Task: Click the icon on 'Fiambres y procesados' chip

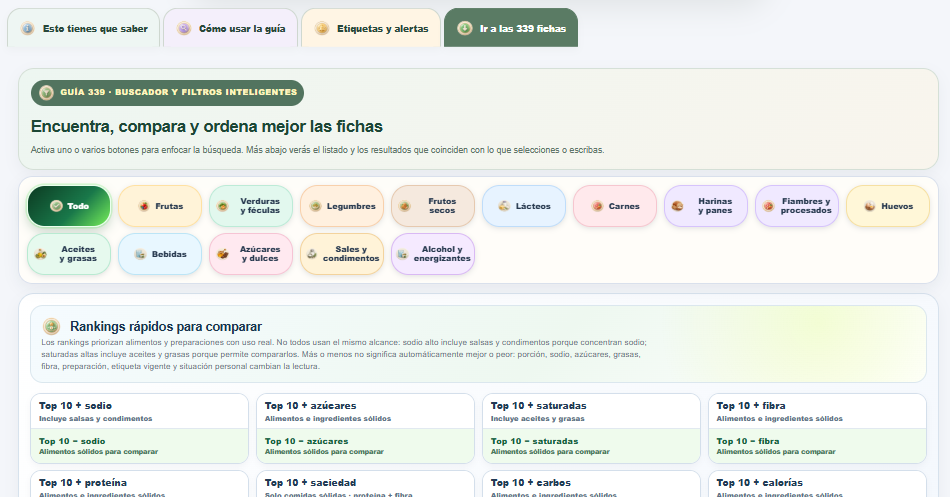Action: (x=768, y=206)
